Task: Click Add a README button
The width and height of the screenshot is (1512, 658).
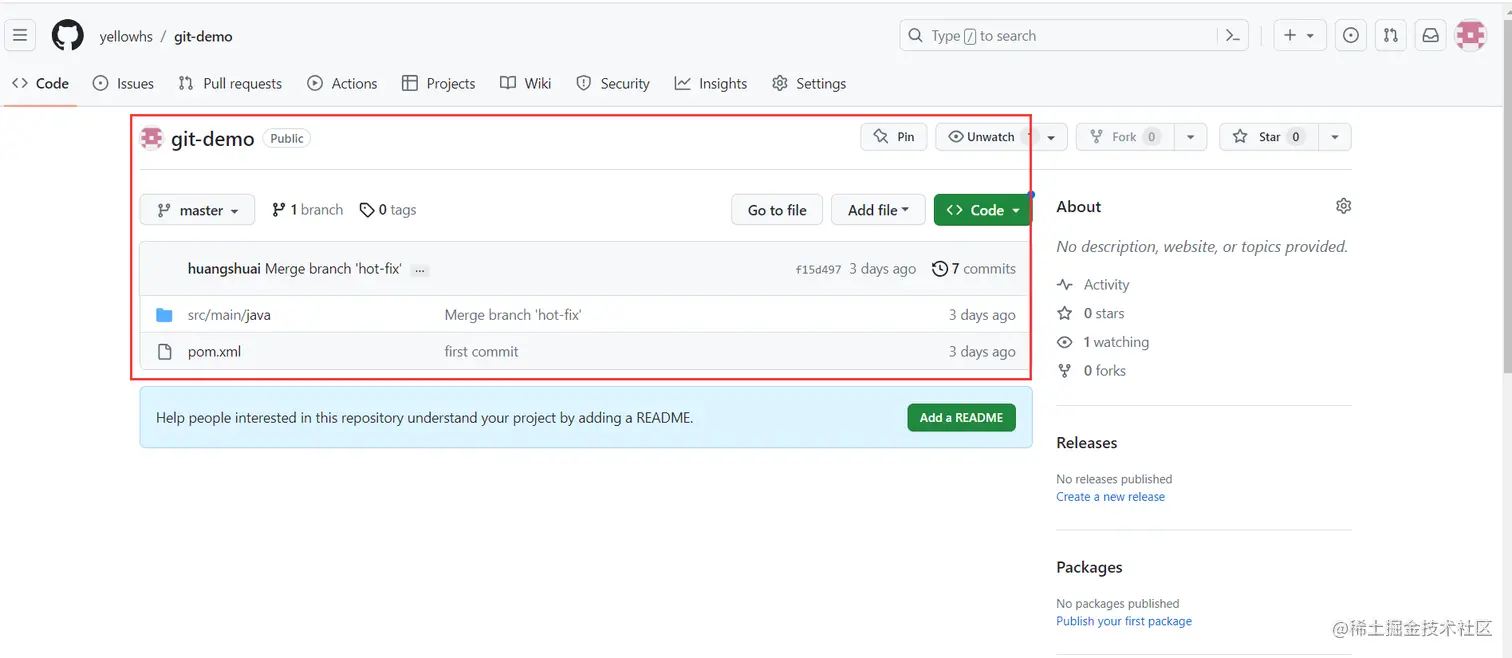Action: pyautogui.click(x=961, y=418)
